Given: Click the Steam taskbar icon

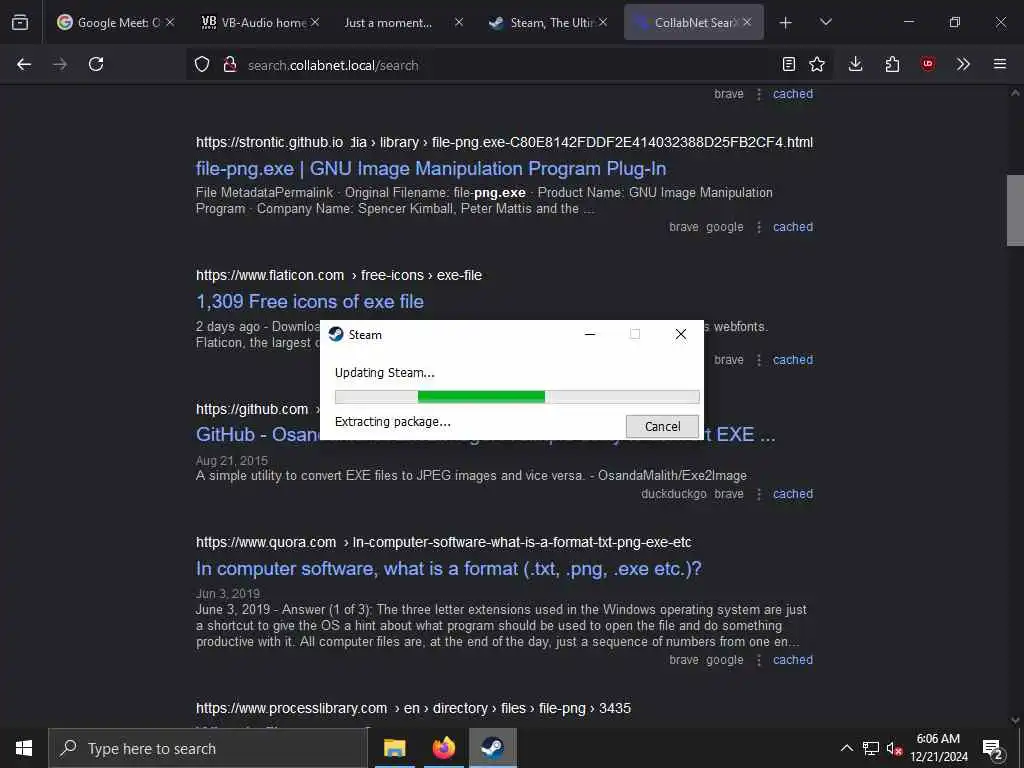Looking at the screenshot, I should [x=492, y=748].
